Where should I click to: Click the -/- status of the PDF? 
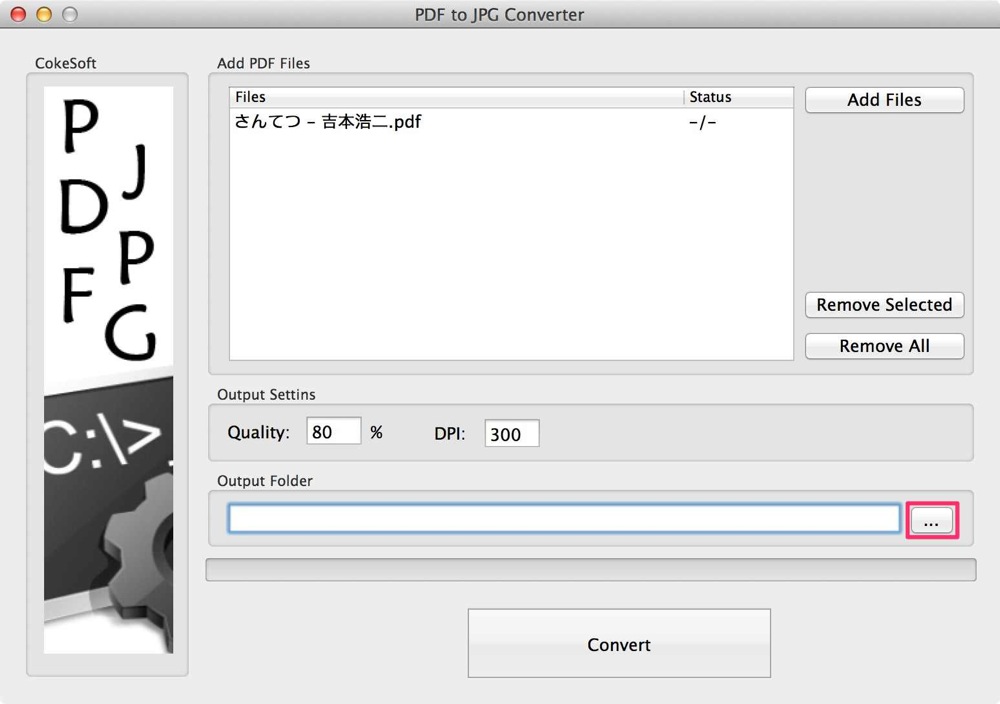coord(702,122)
